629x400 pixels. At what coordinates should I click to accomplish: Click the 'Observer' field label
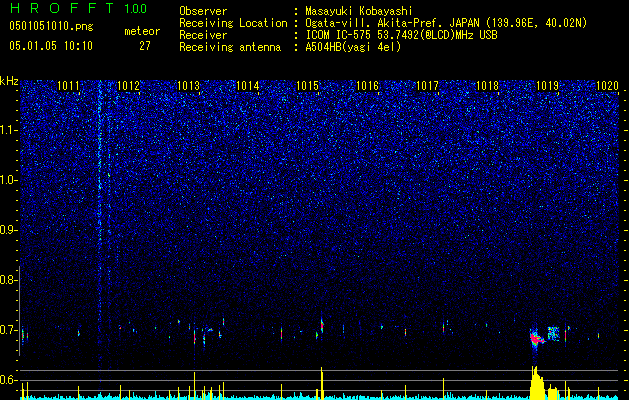tap(203, 11)
